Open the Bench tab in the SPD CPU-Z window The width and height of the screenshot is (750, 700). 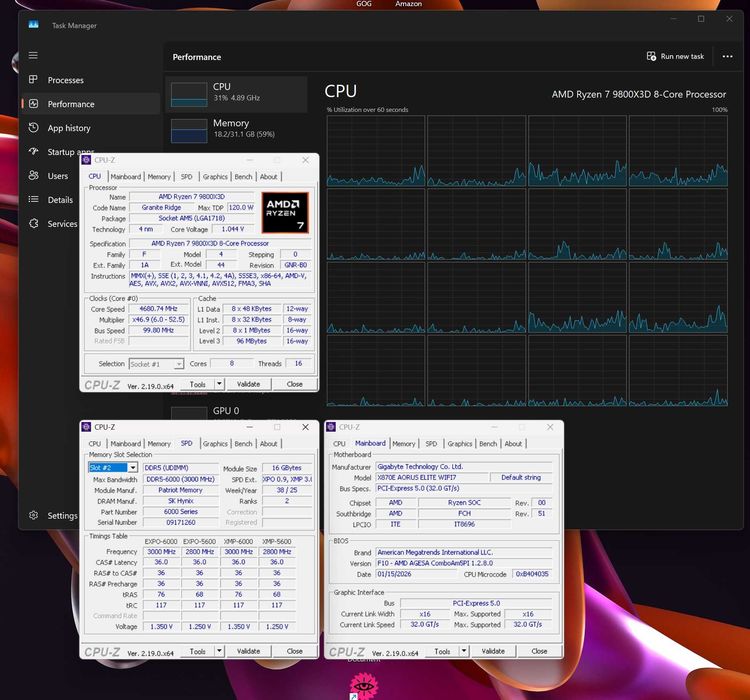click(x=243, y=444)
